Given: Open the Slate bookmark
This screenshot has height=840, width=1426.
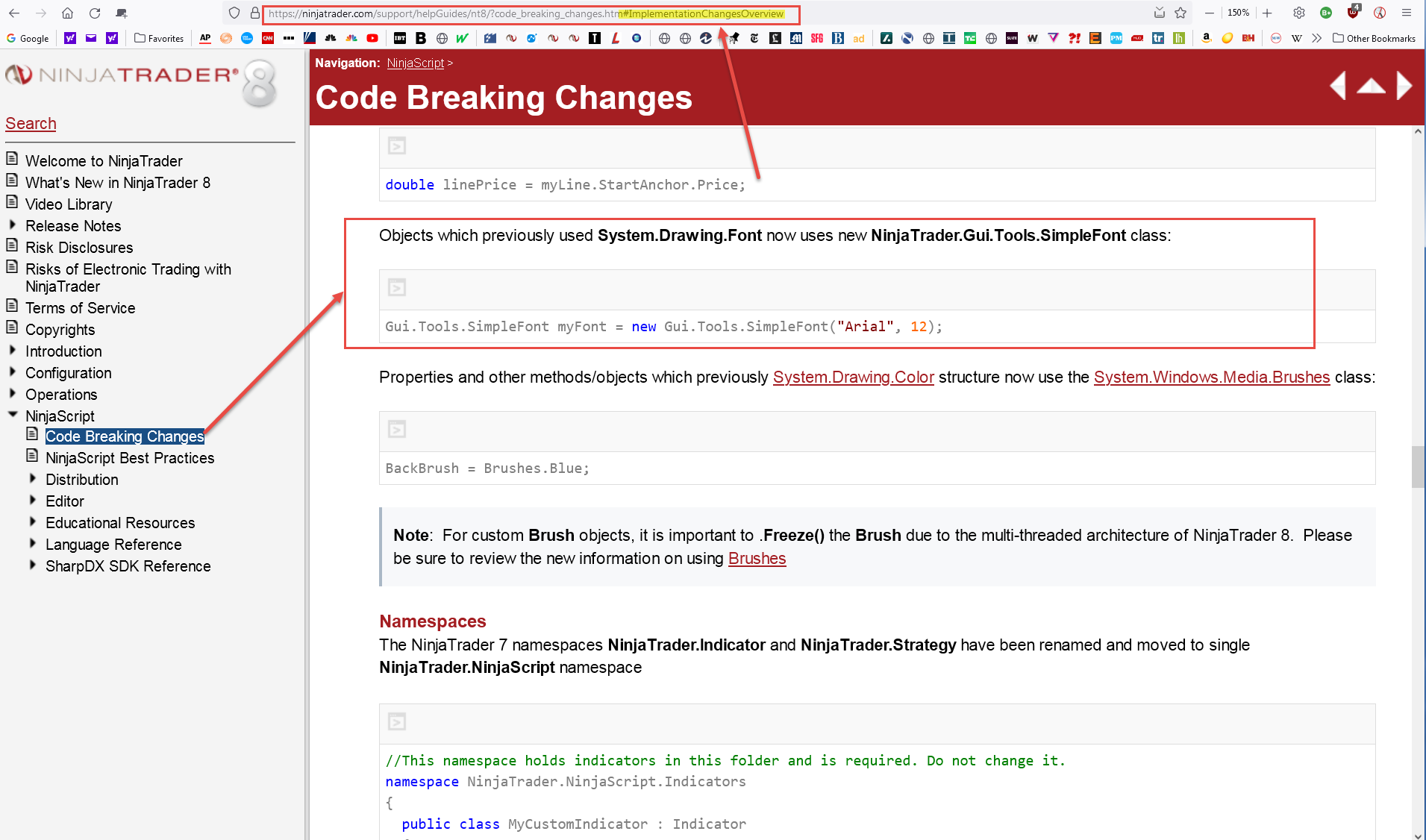Looking at the screenshot, I should (1012, 38).
